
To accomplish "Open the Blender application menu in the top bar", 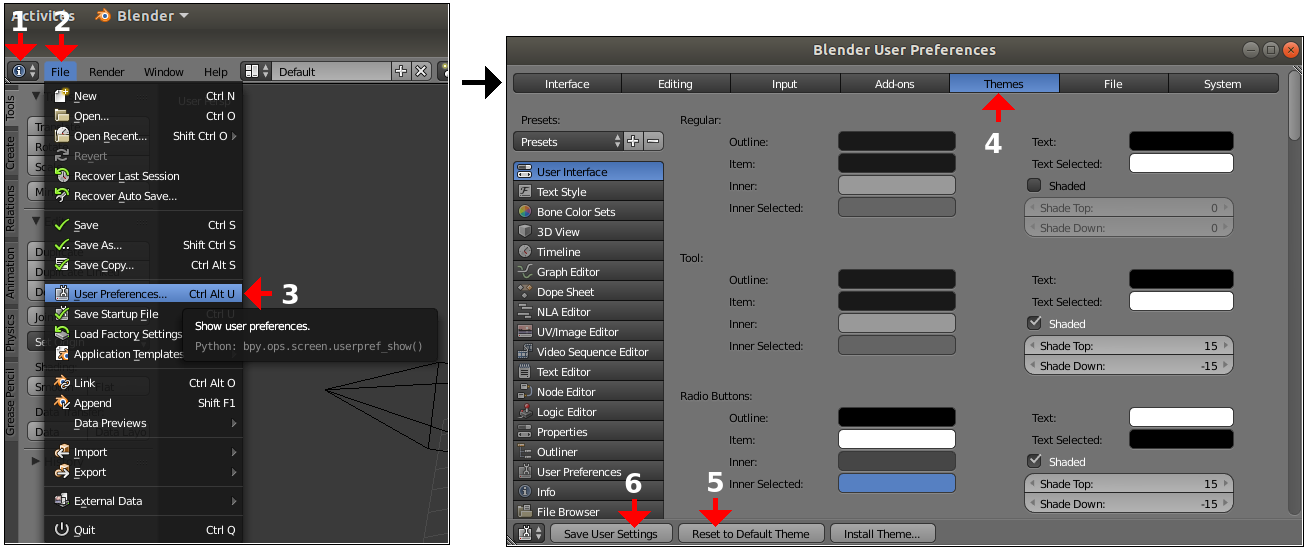I will click(142, 15).
